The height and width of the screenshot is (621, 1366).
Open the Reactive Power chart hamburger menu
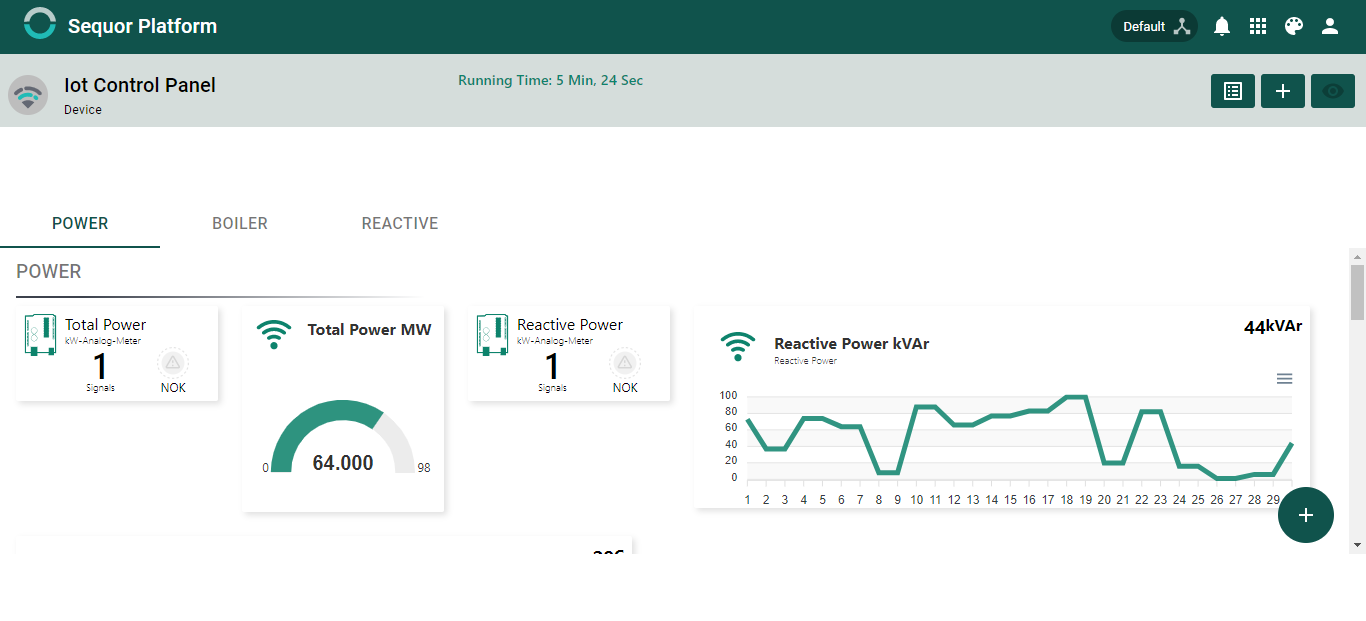point(1285,378)
